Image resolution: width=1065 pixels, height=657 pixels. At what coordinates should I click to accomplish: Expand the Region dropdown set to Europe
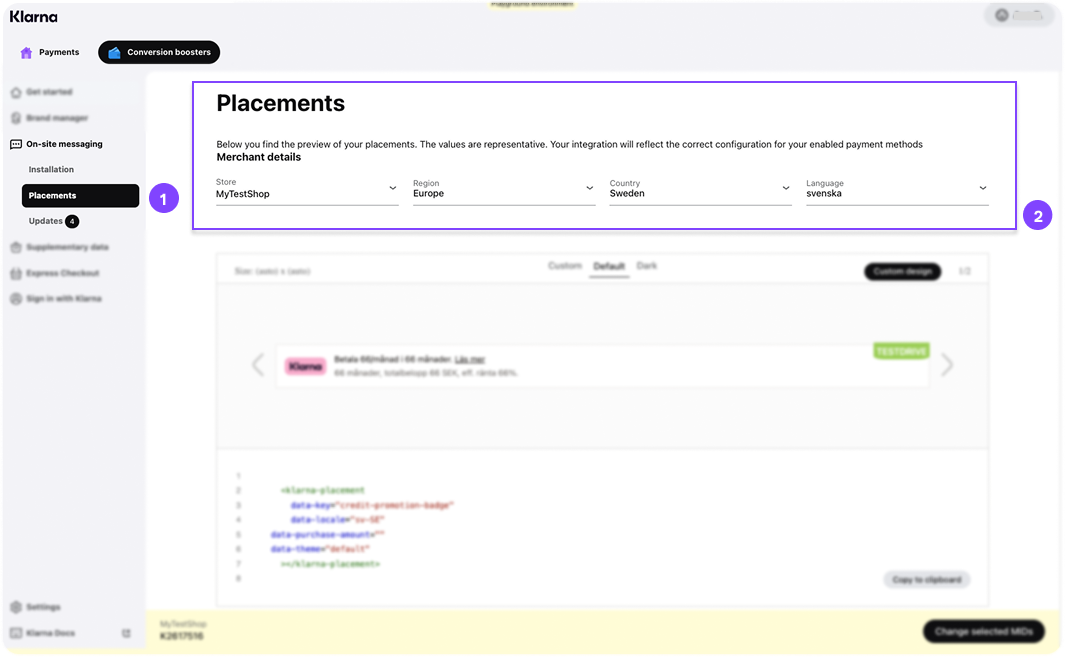pyautogui.click(x=504, y=189)
